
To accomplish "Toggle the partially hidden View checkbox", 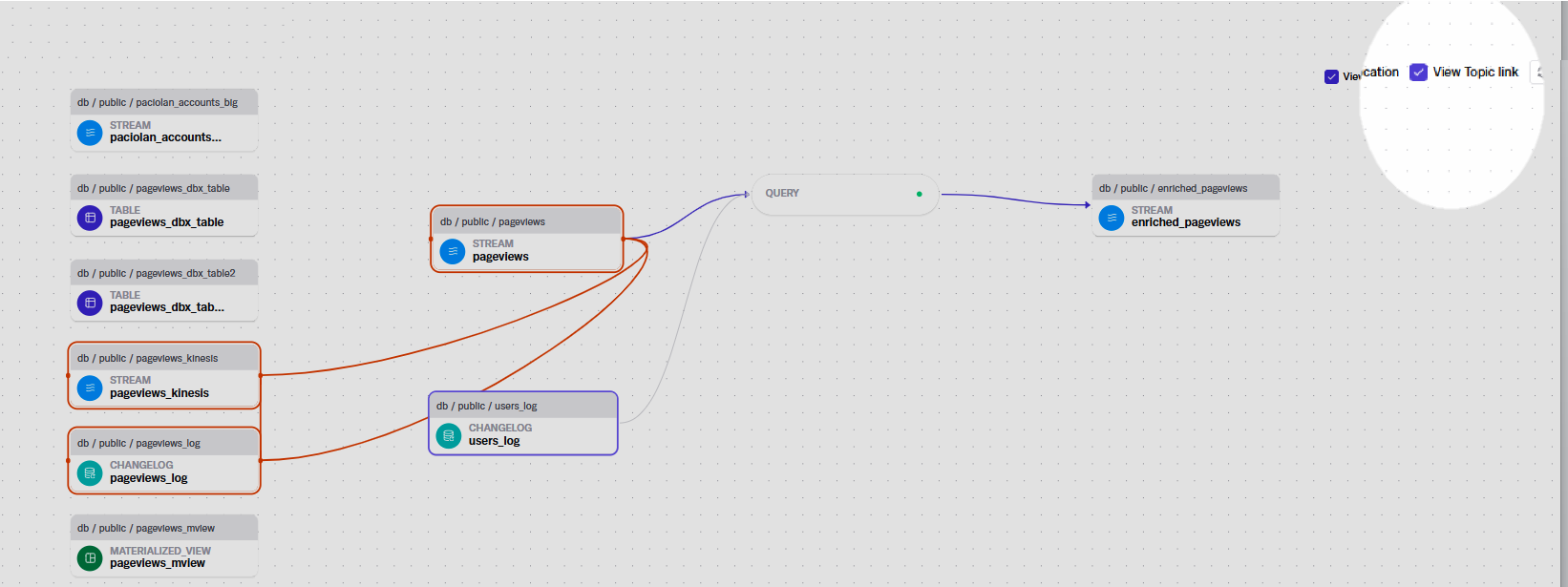I will 1331,76.
